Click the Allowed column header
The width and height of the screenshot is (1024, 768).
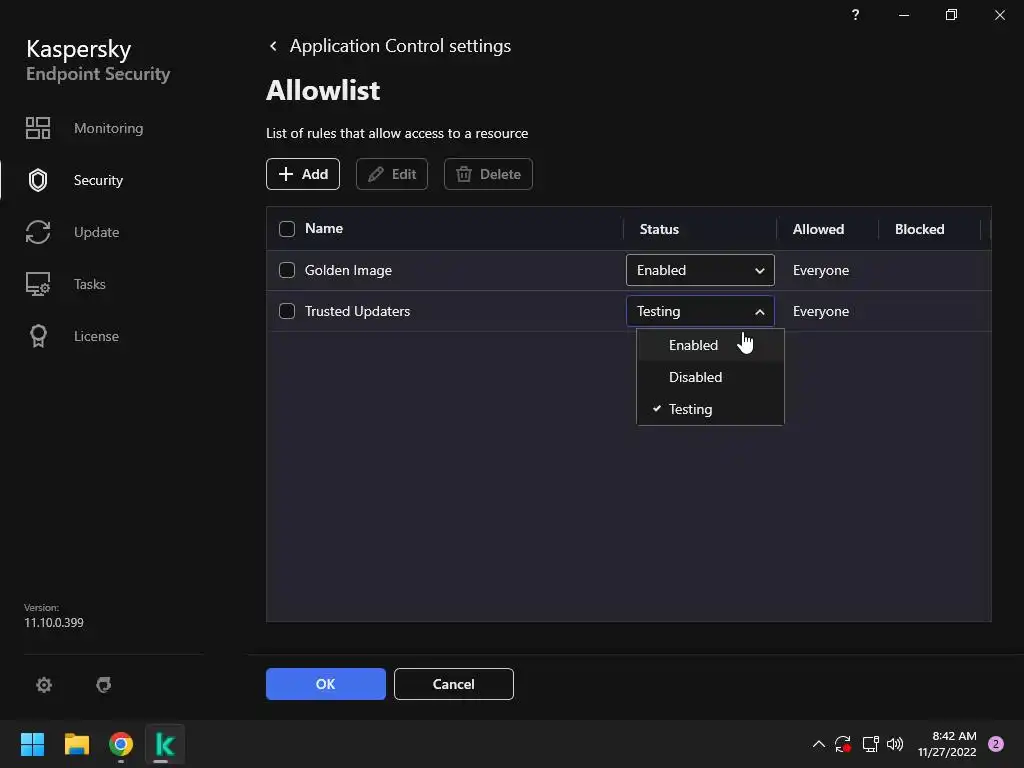coord(818,229)
